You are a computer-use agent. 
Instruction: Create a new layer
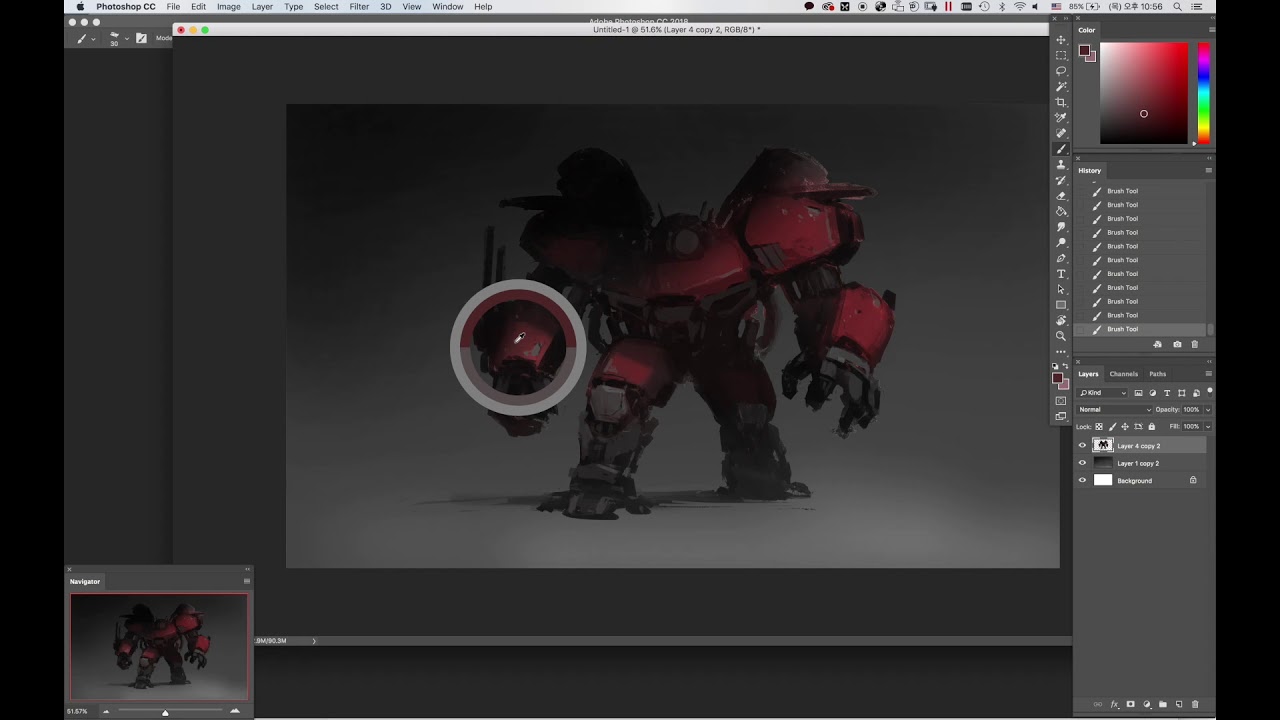(x=1179, y=704)
